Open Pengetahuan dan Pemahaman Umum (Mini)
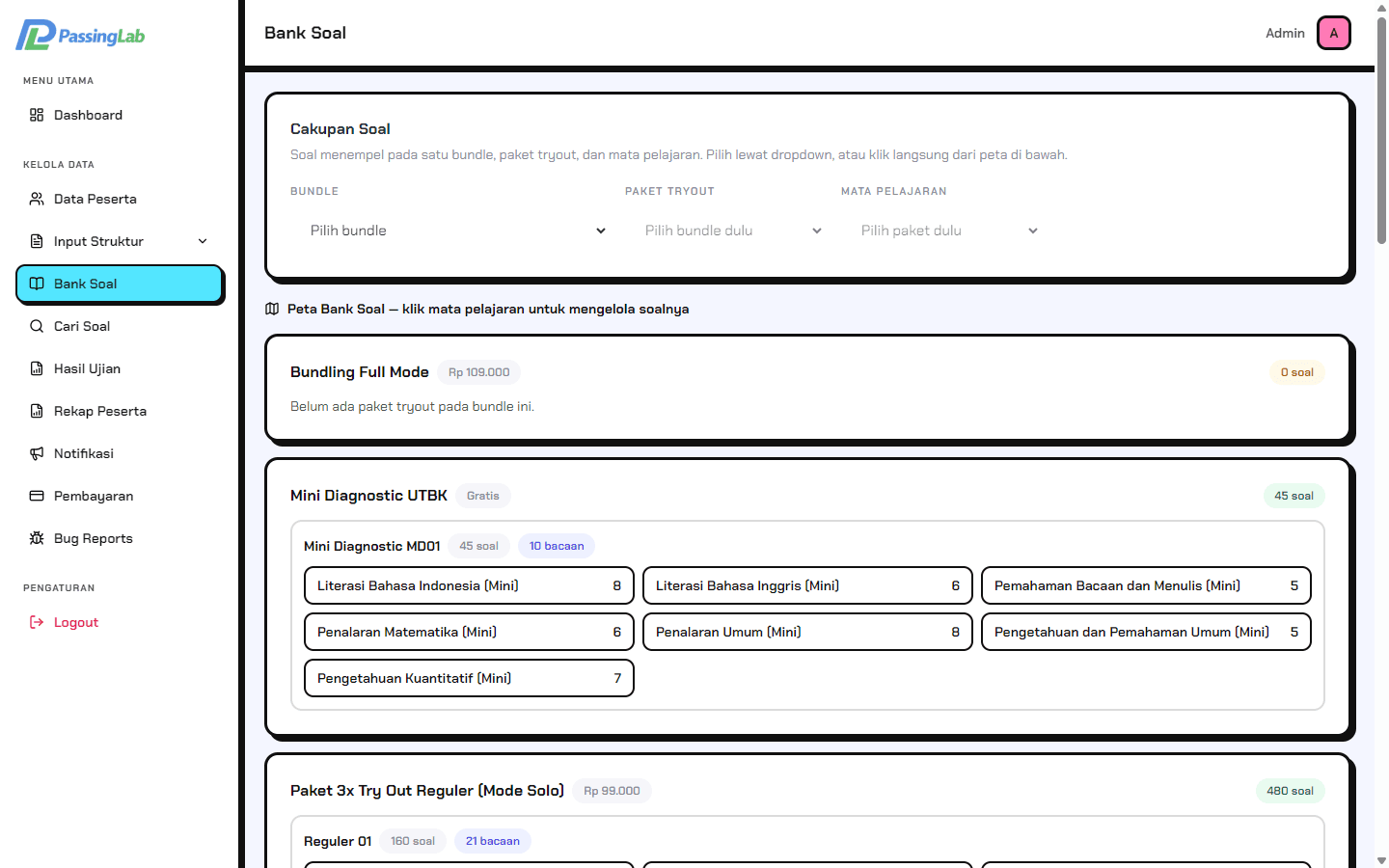Viewport: 1389px width, 868px height. [x=1146, y=632]
